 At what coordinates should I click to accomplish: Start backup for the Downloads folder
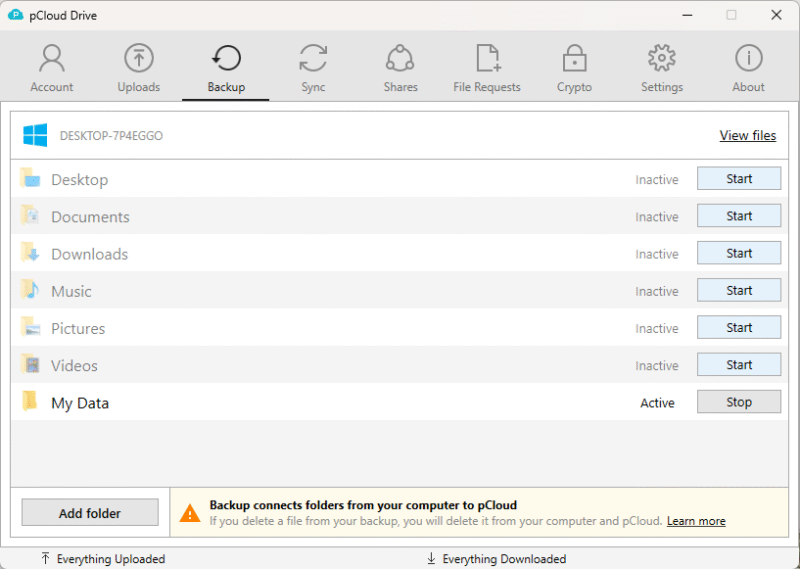coord(739,253)
